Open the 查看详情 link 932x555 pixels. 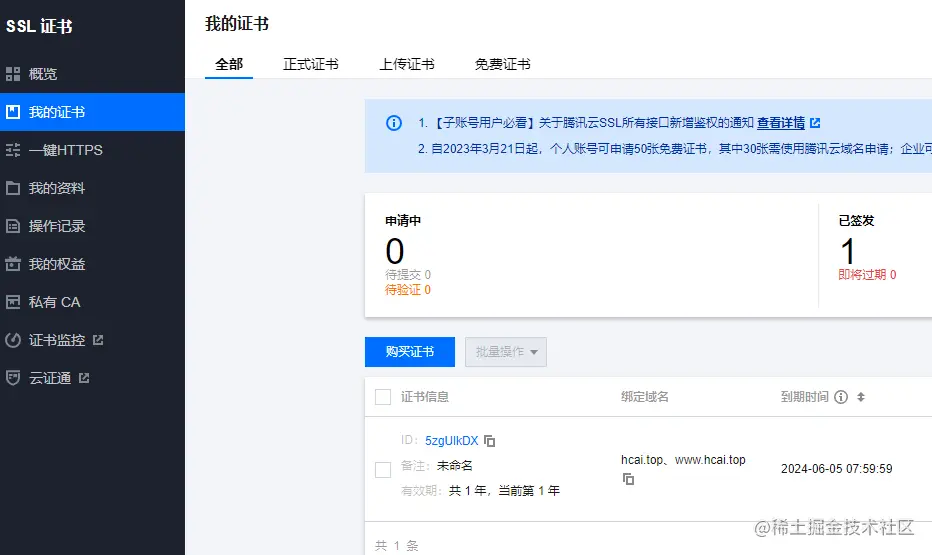[781, 123]
